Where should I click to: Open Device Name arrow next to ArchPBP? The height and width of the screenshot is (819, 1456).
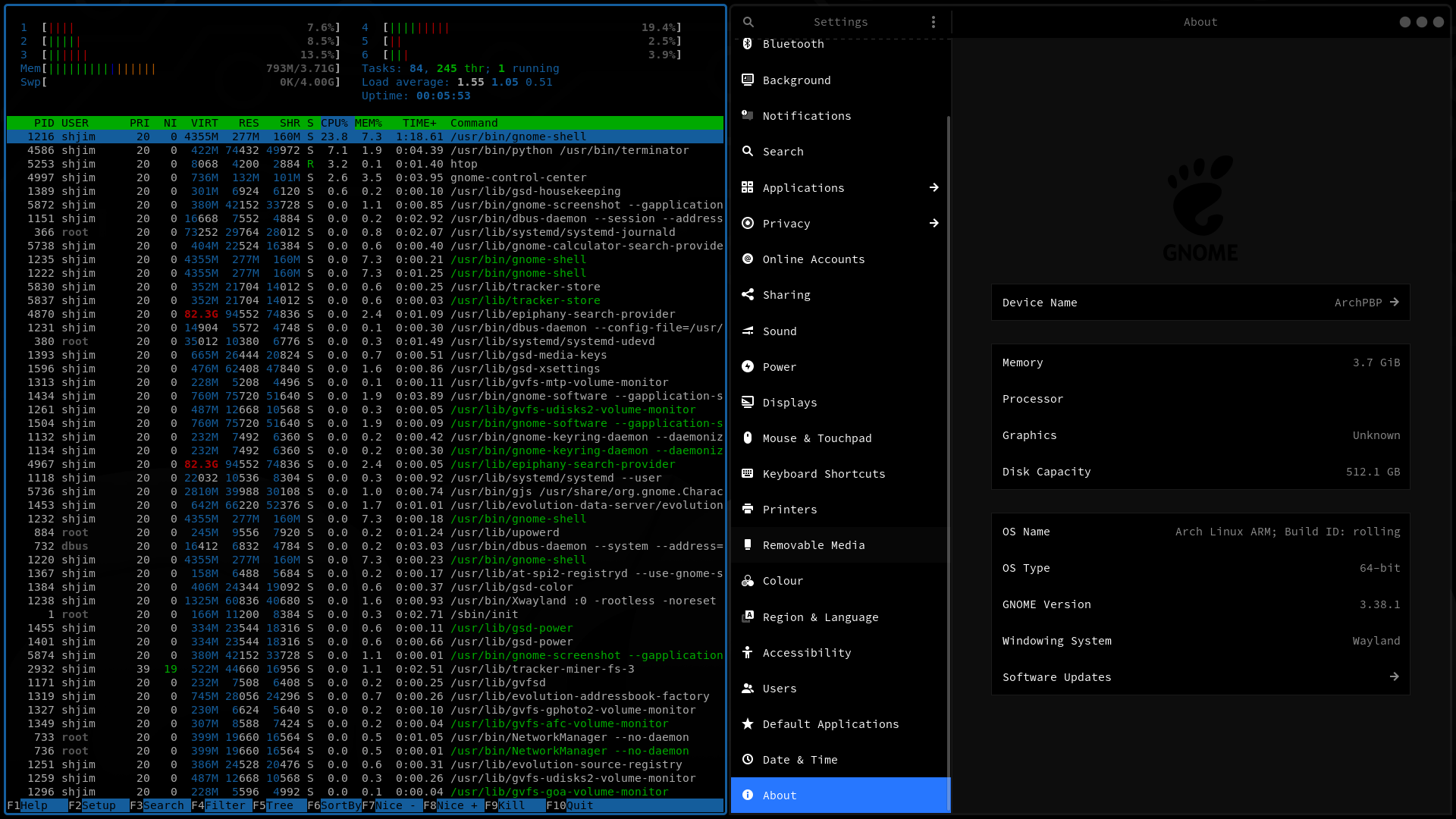point(1395,302)
